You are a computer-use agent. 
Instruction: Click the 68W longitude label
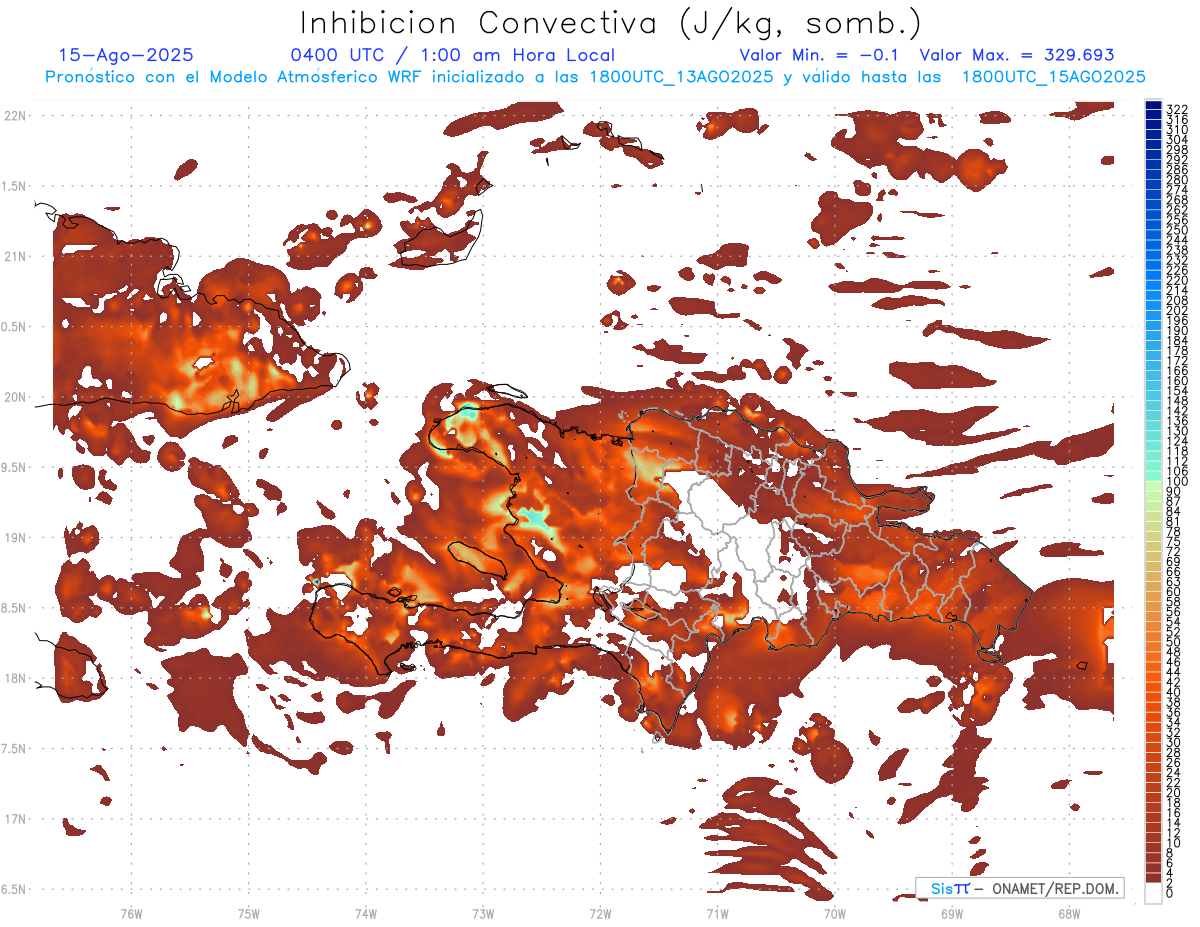pos(1068,913)
